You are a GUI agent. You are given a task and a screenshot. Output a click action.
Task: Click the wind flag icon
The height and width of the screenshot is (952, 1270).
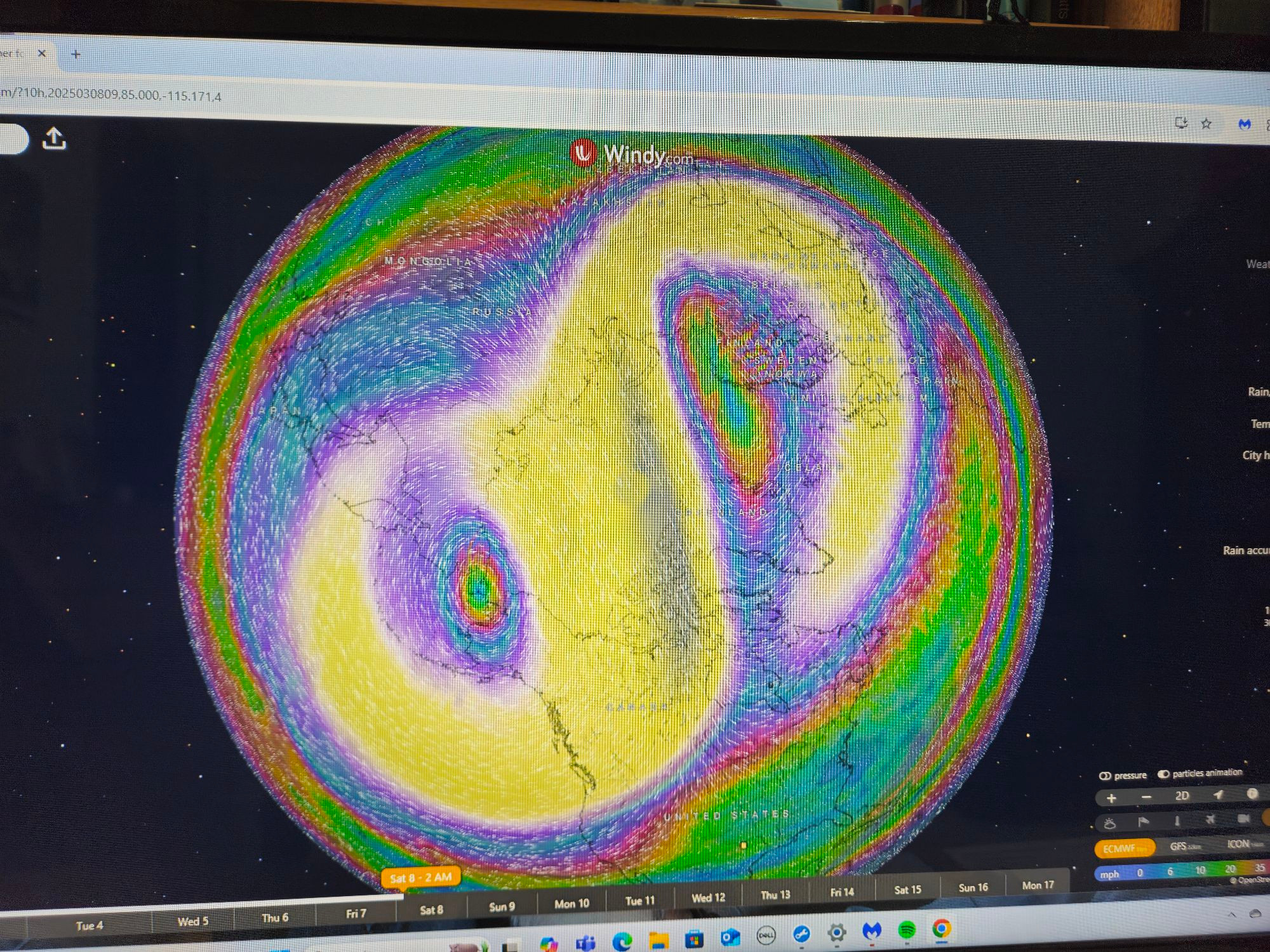tap(1143, 823)
